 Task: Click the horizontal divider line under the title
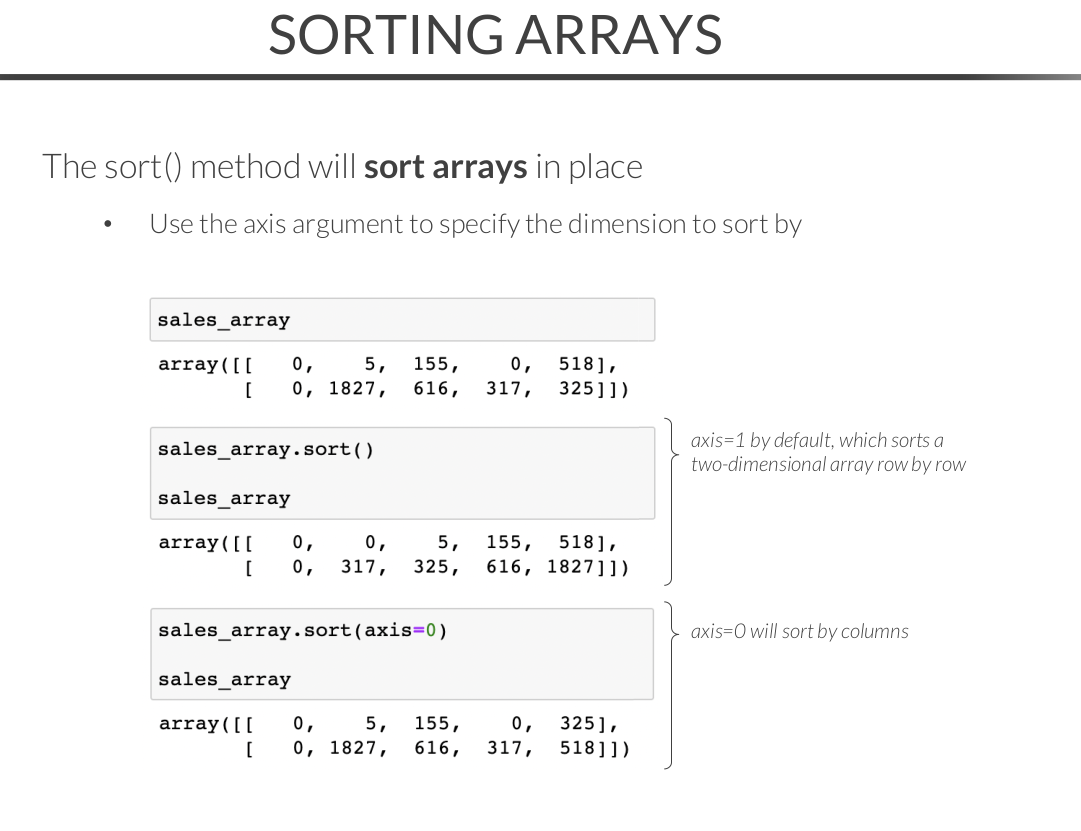coord(540,76)
